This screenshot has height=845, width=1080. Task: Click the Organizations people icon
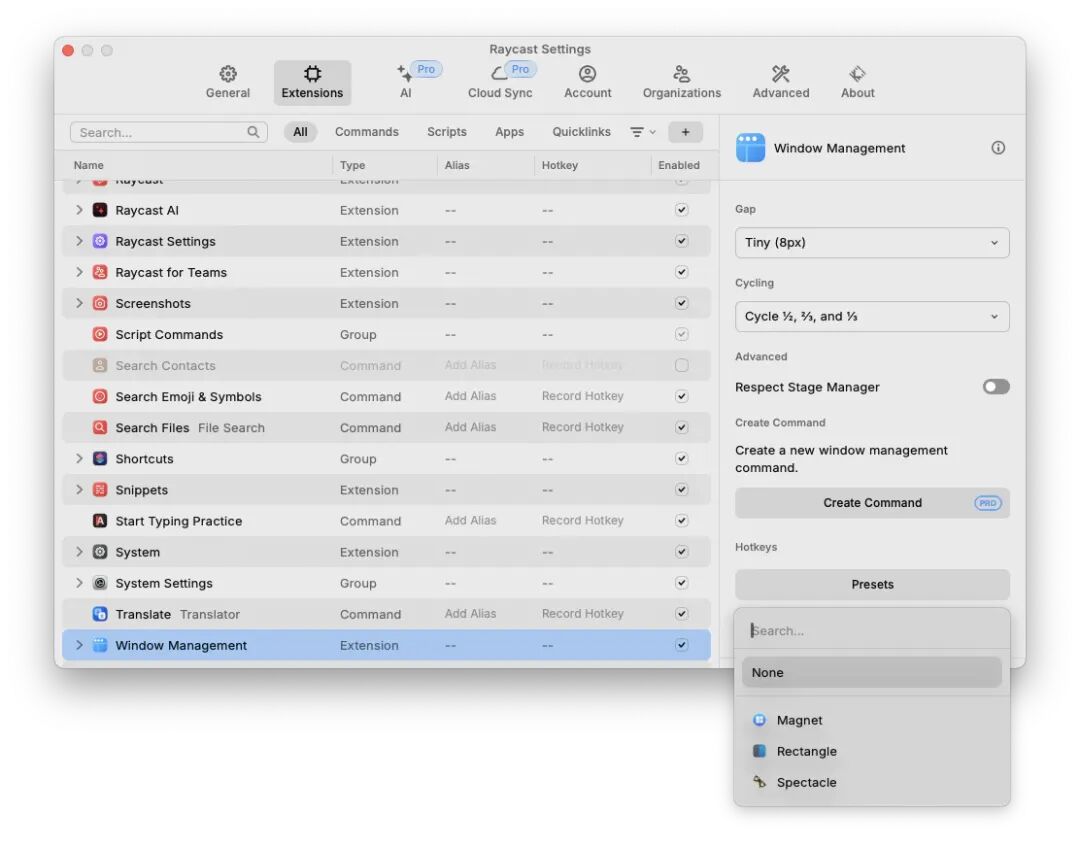681,73
